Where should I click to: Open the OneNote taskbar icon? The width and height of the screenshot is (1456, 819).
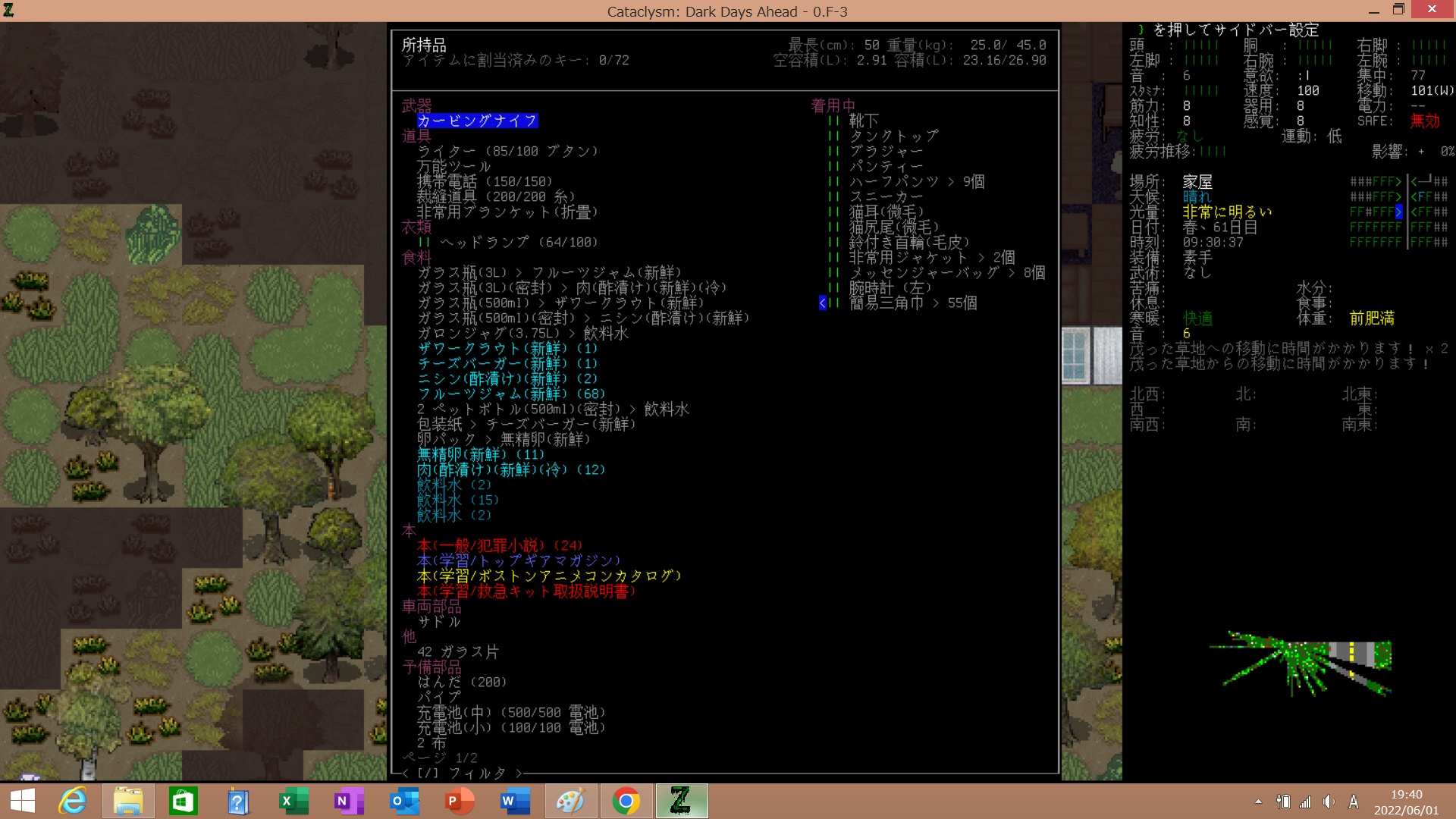click(x=349, y=801)
